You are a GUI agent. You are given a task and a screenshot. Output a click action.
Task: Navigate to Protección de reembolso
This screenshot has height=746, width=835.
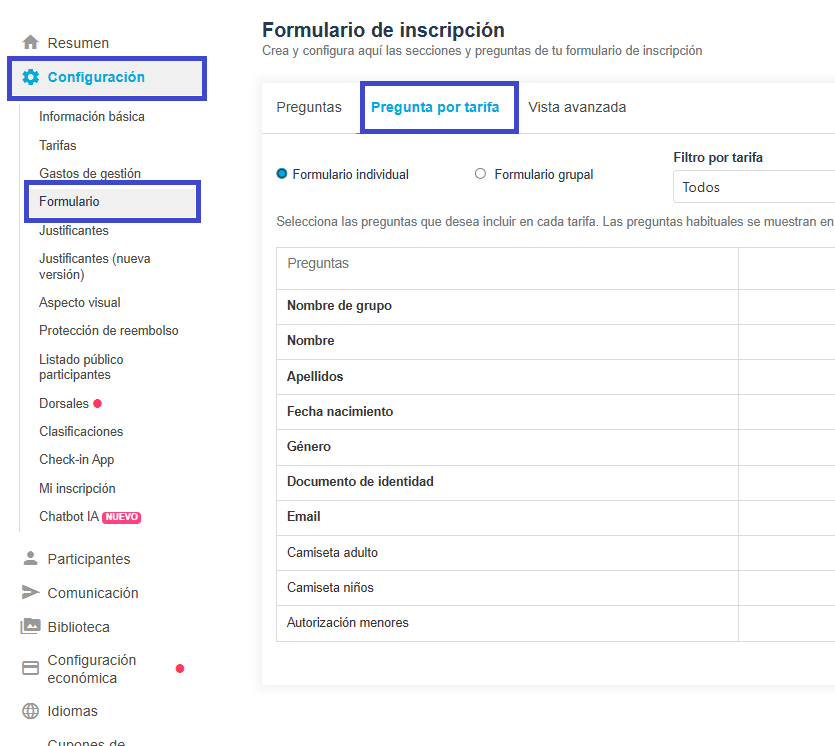point(109,331)
